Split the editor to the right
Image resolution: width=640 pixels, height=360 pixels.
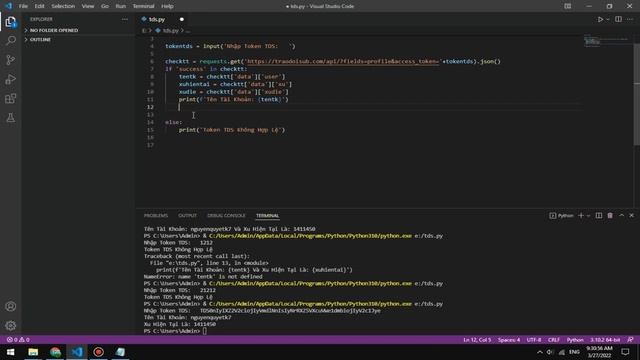[618, 19]
